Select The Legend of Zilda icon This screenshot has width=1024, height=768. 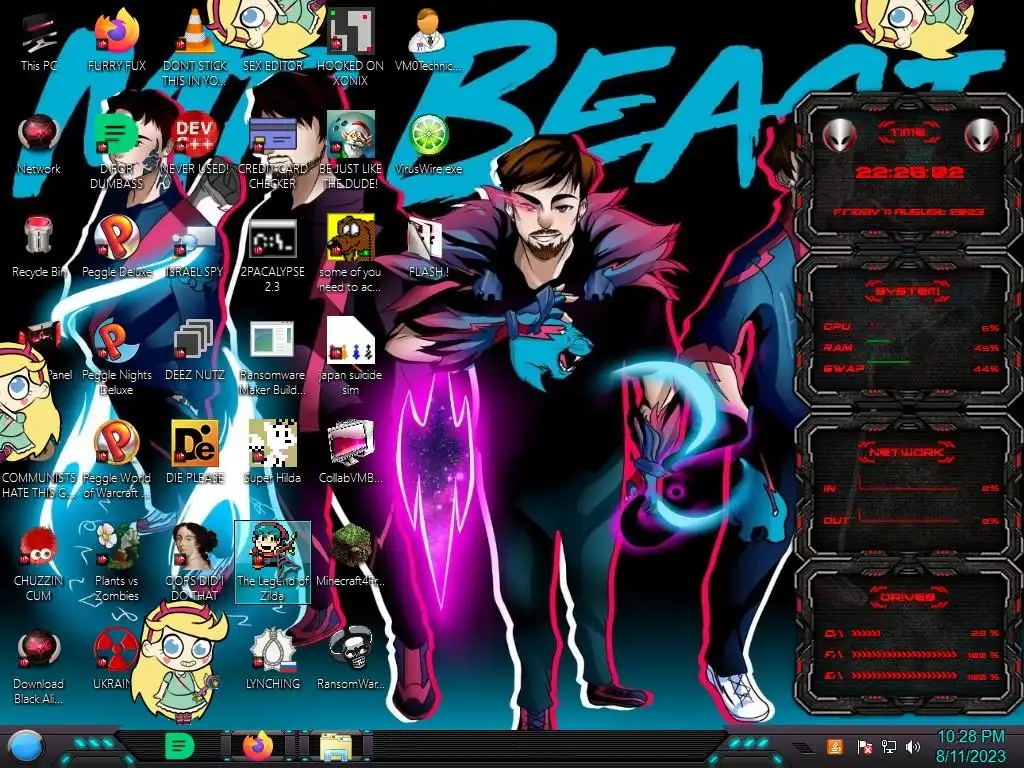click(272, 562)
